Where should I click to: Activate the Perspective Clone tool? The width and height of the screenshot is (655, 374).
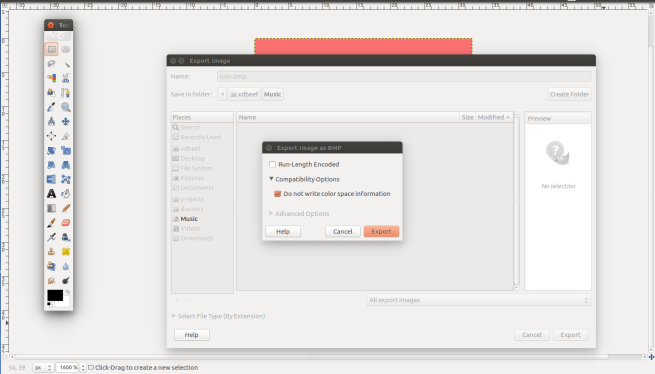click(51, 266)
